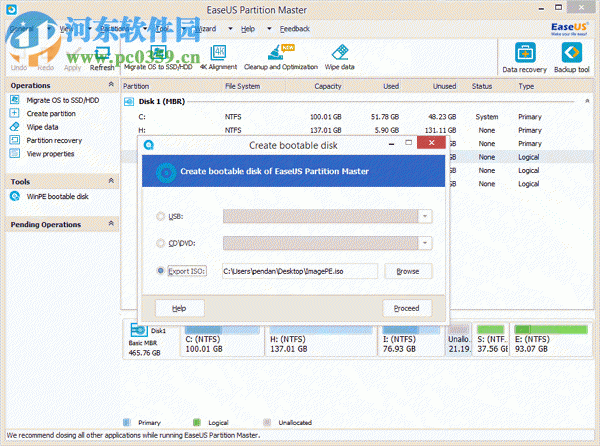600x446 pixels.
Task: Sort by the Type column header
Action: click(x=526, y=86)
